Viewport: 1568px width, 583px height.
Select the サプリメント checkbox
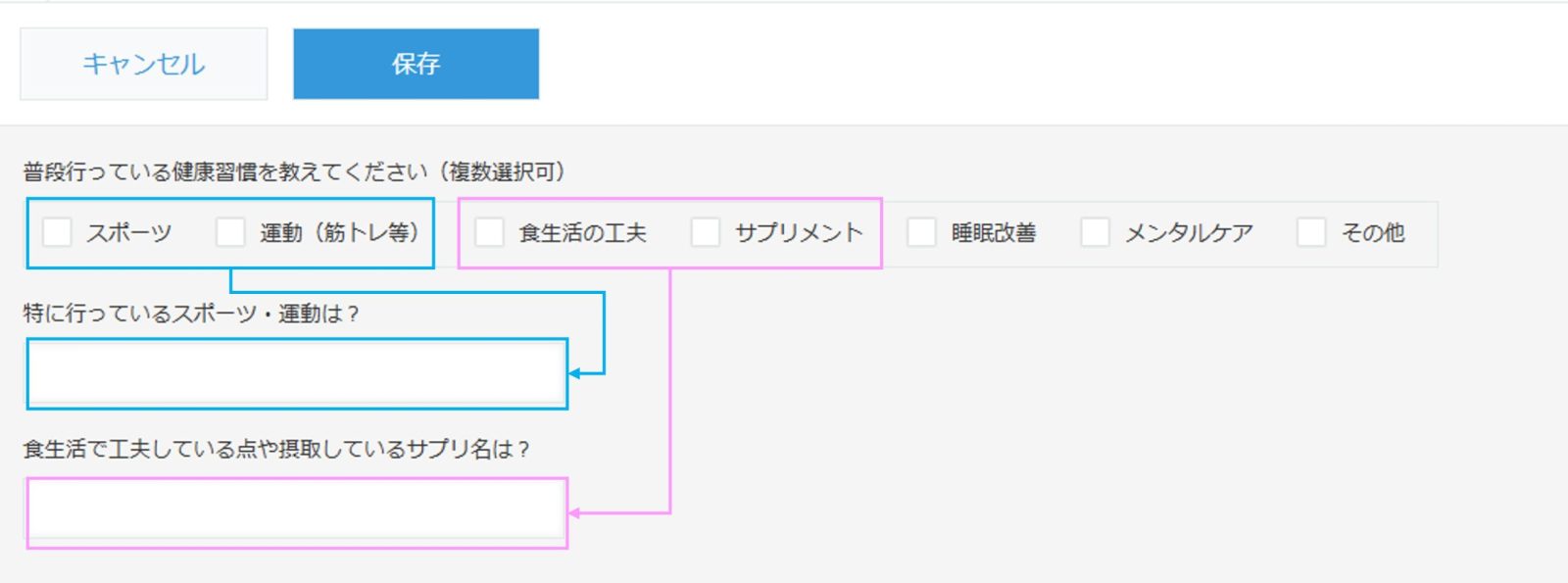pyautogui.click(x=706, y=232)
